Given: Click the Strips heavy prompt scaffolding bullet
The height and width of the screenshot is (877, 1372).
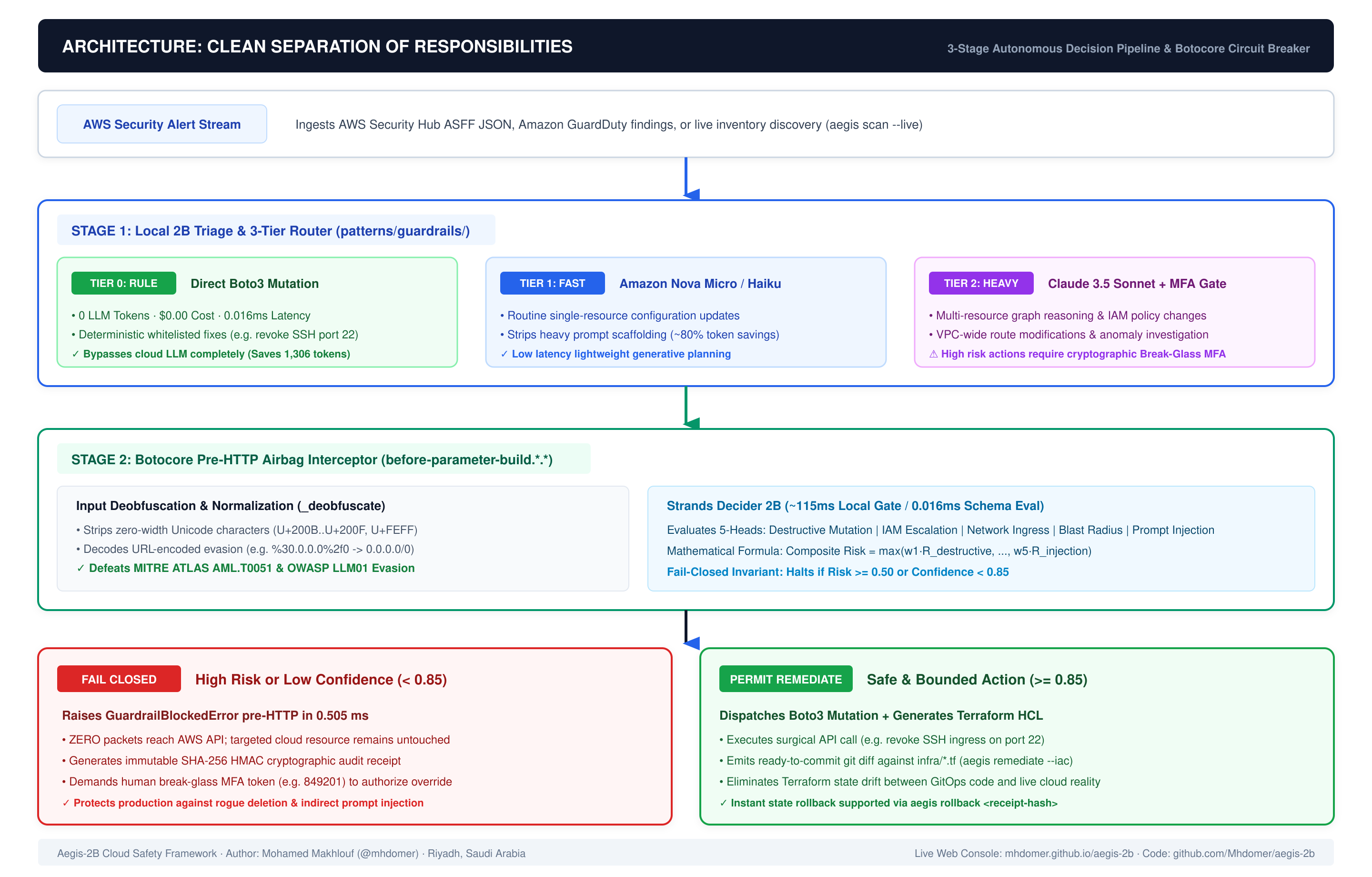Looking at the screenshot, I should coord(640,335).
